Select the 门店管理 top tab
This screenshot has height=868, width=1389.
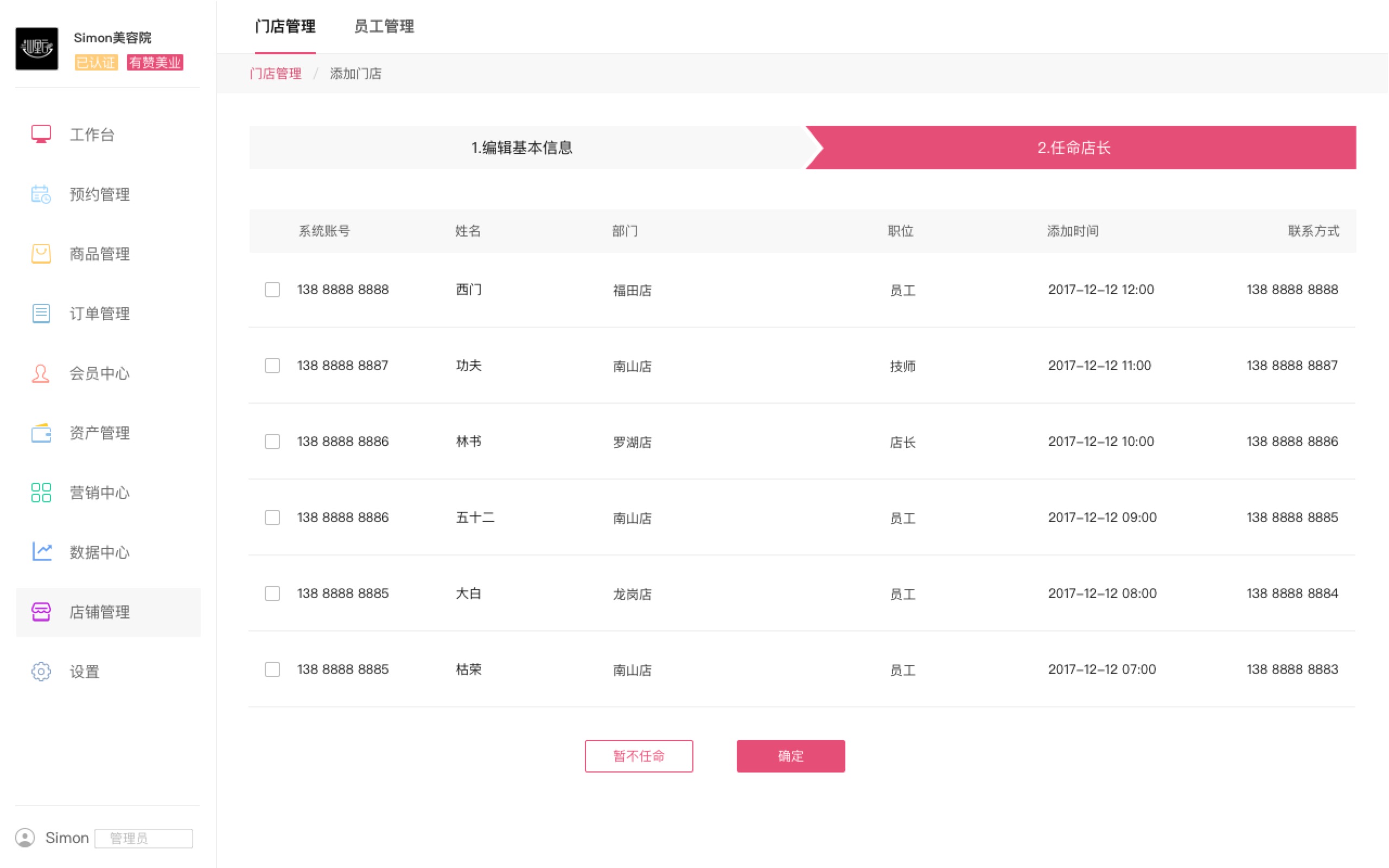click(x=285, y=27)
